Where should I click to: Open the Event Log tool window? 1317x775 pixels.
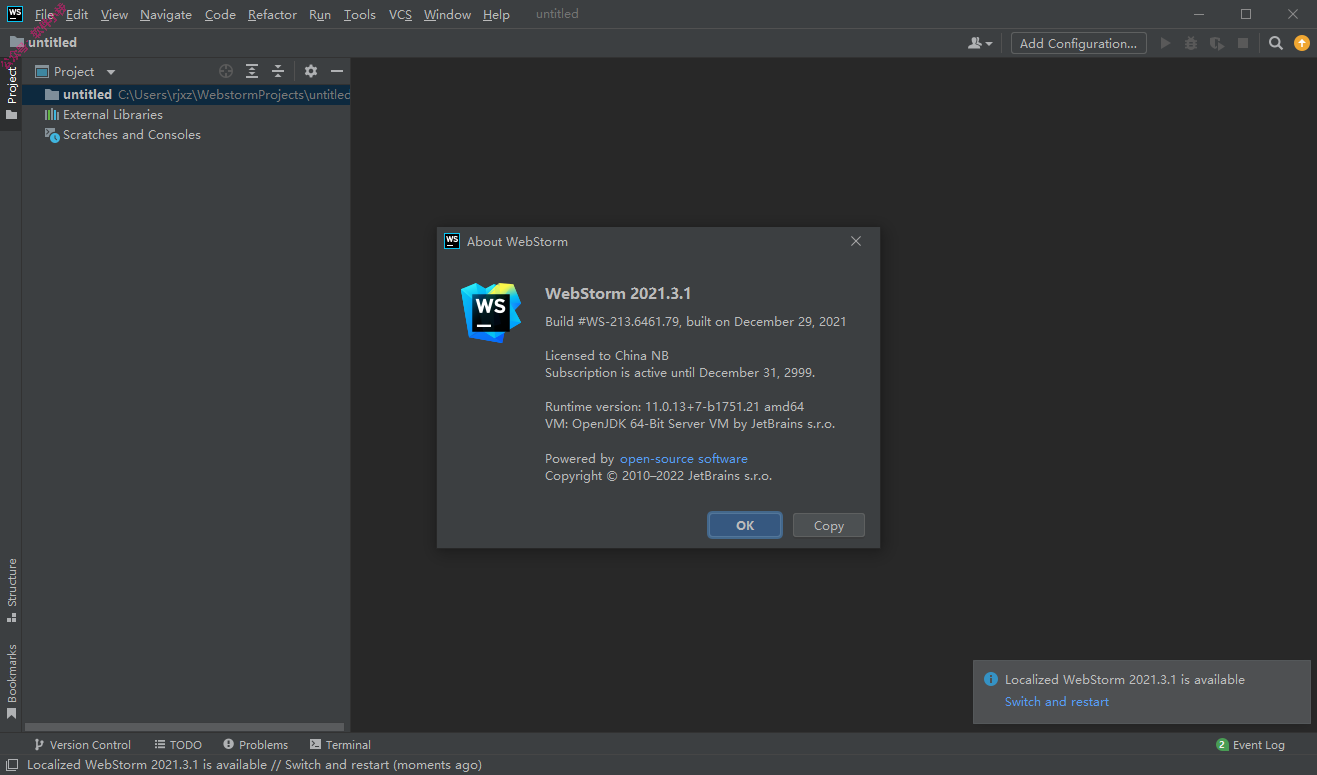coord(1250,745)
